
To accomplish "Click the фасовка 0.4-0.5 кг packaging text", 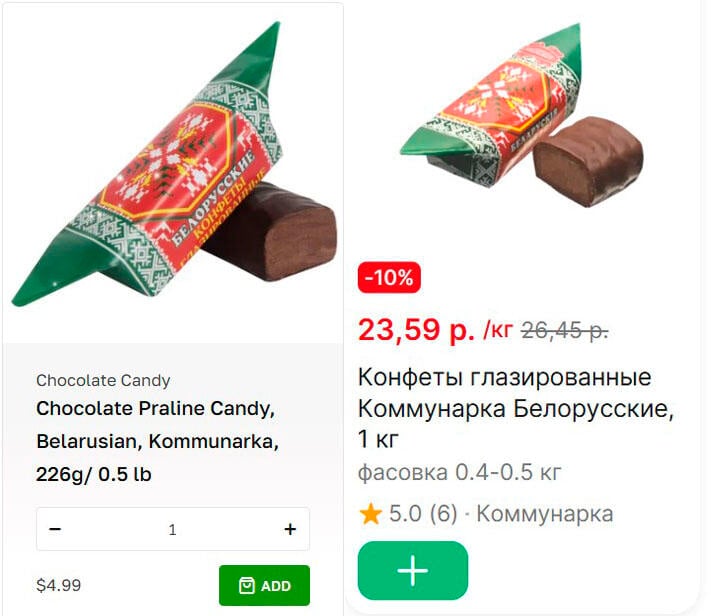I will (459, 473).
